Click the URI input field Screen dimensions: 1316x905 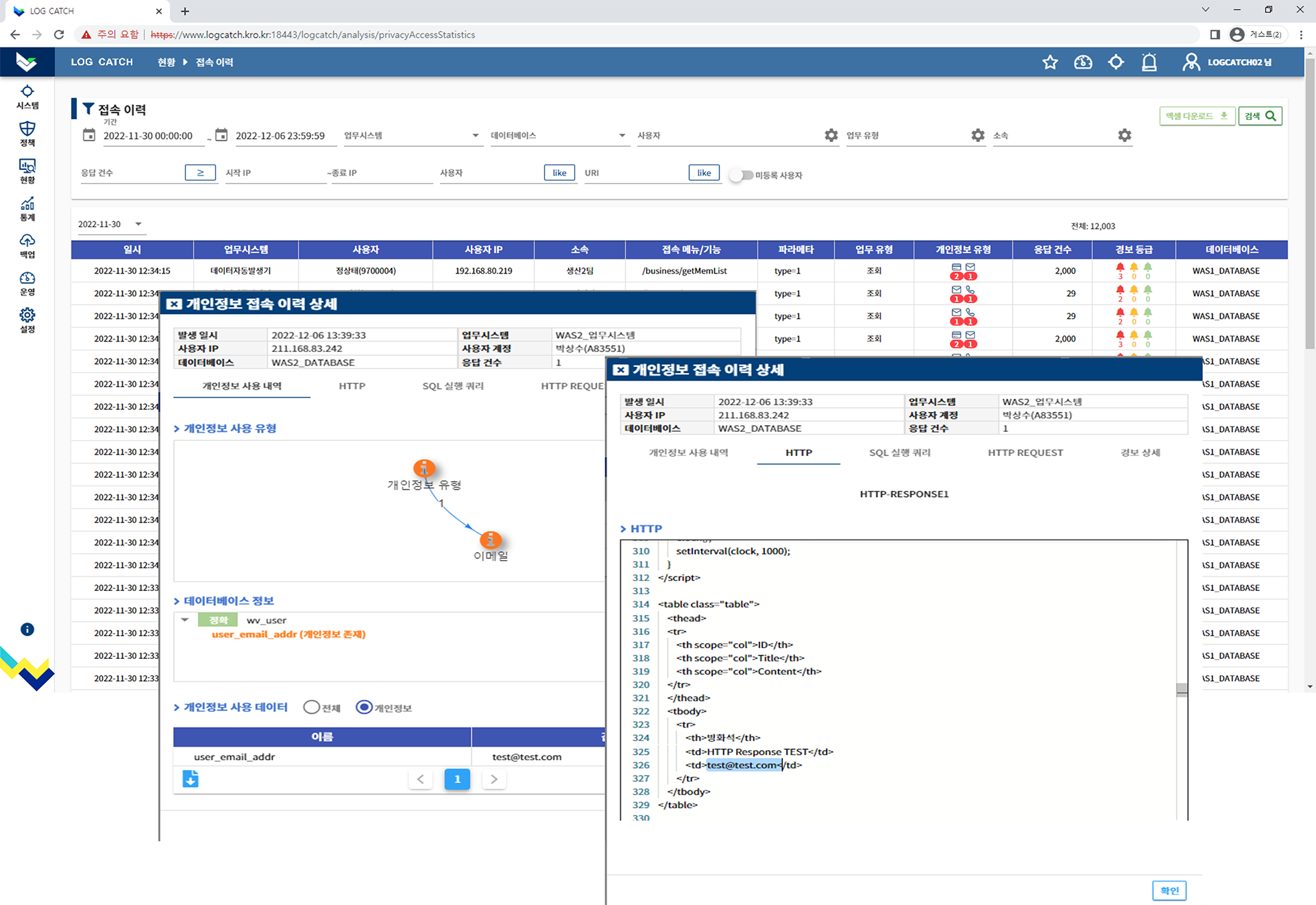tap(635, 173)
